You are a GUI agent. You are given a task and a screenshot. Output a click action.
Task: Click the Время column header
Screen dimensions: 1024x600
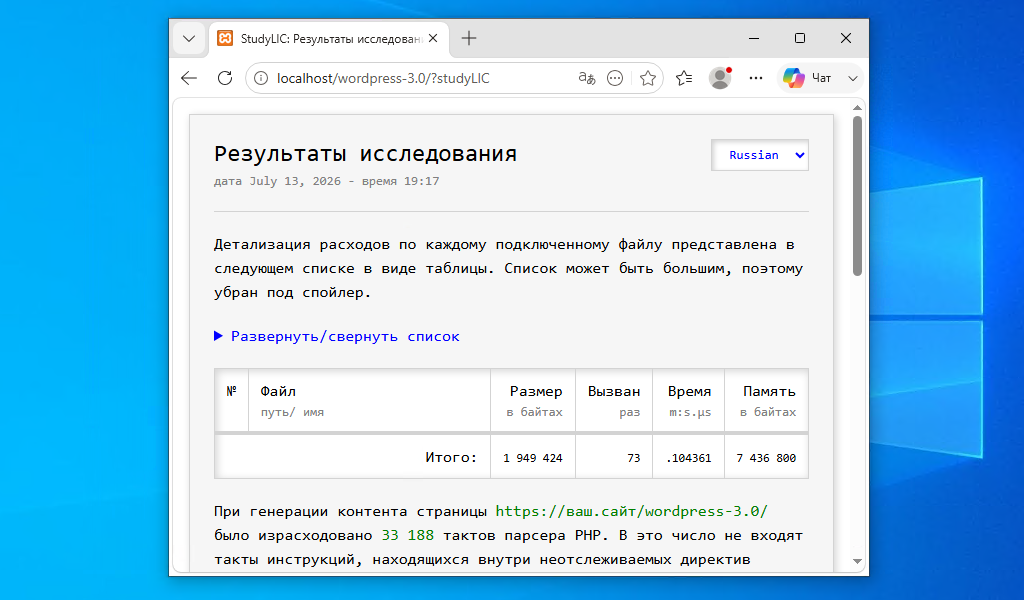689,400
